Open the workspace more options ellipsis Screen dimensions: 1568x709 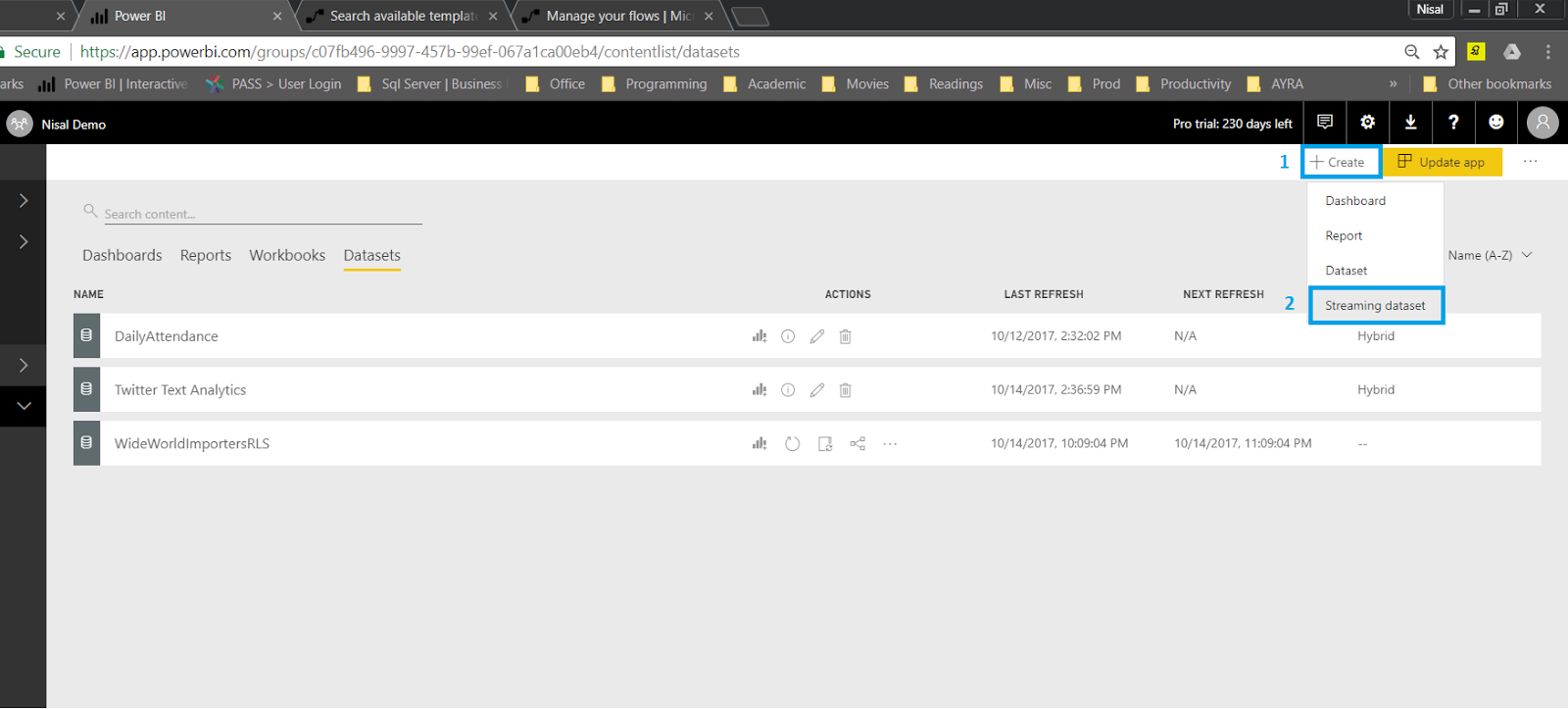coord(1531,161)
